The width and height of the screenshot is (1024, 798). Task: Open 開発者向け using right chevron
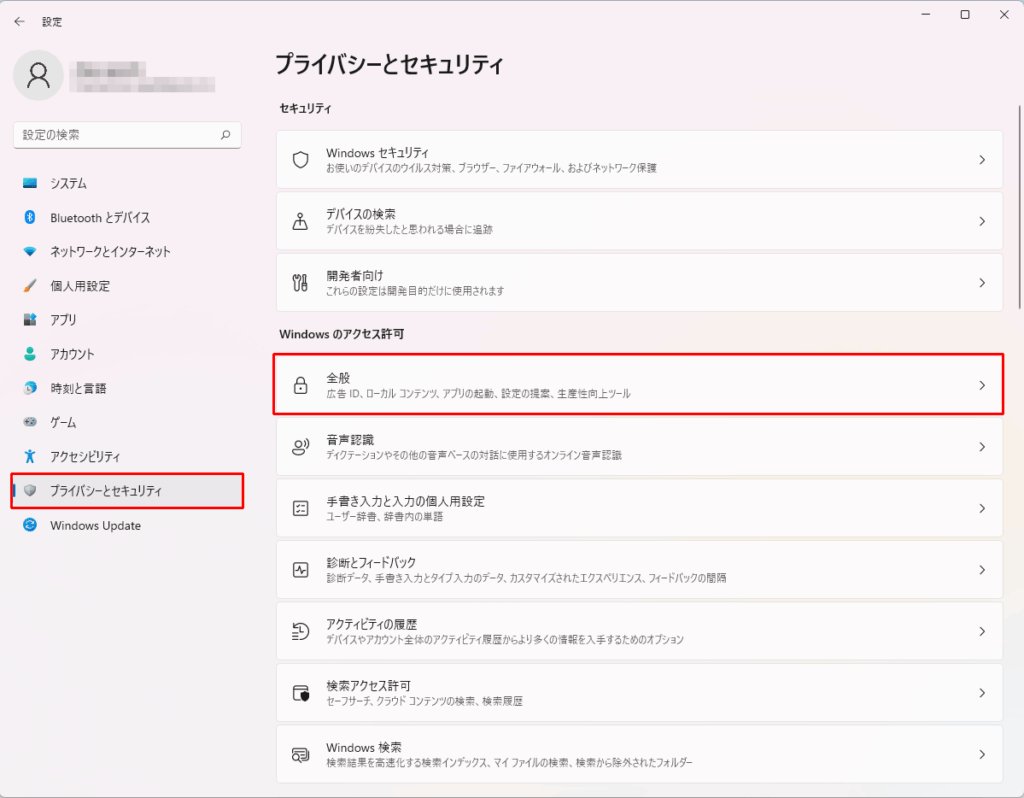point(982,283)
